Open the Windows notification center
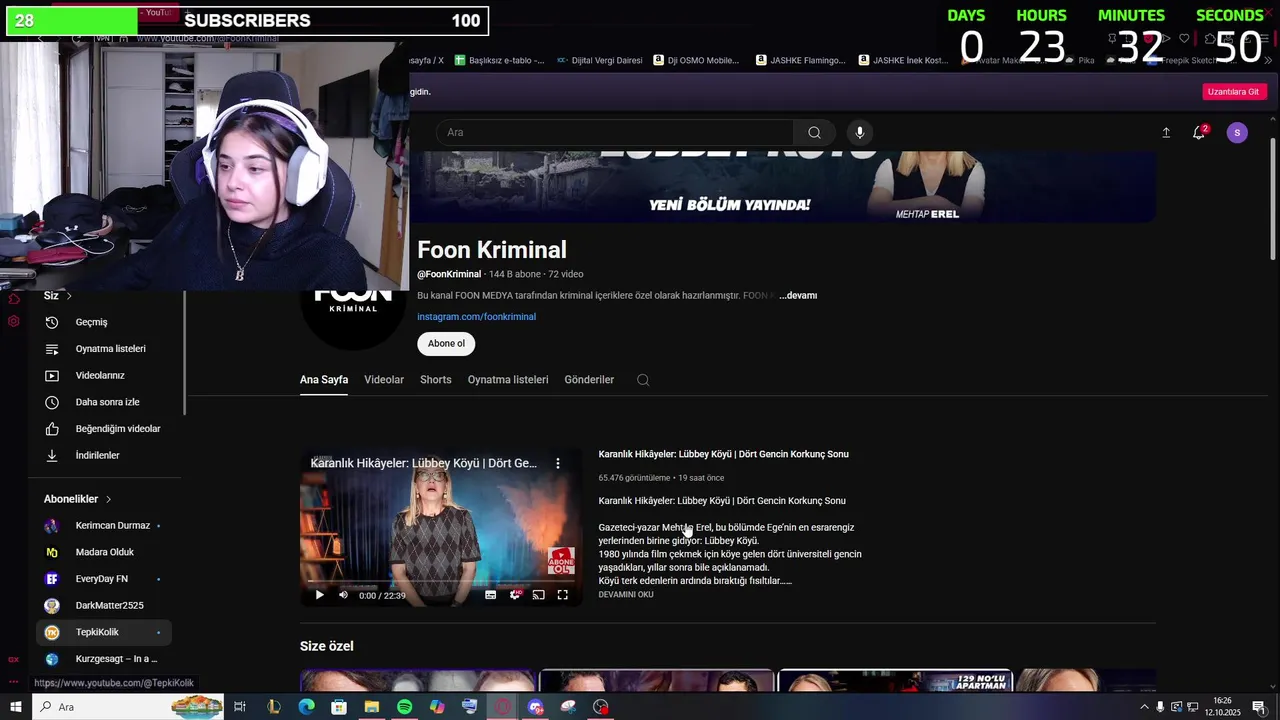 point(1259,707)
